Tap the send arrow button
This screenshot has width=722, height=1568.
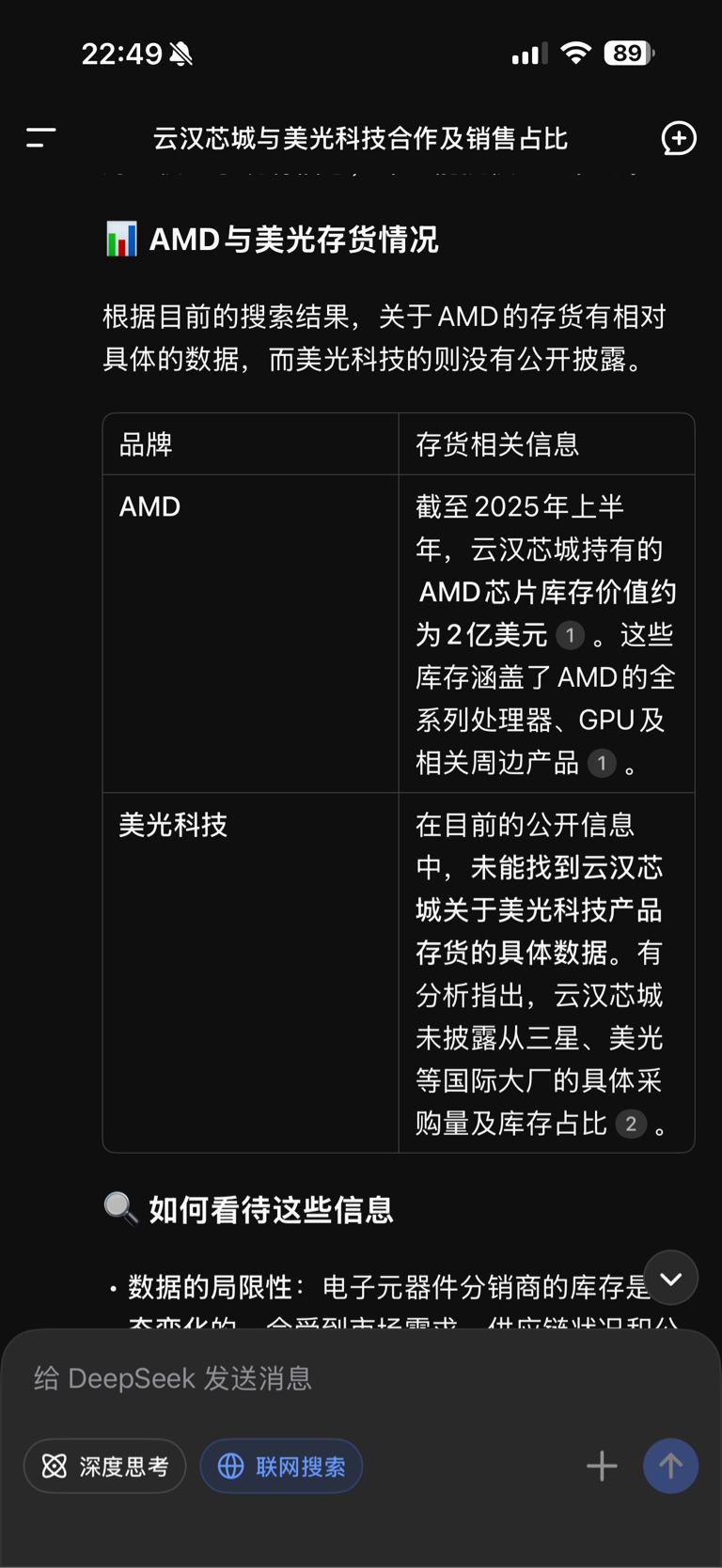pyautogui.click(x=670, y=1466)
